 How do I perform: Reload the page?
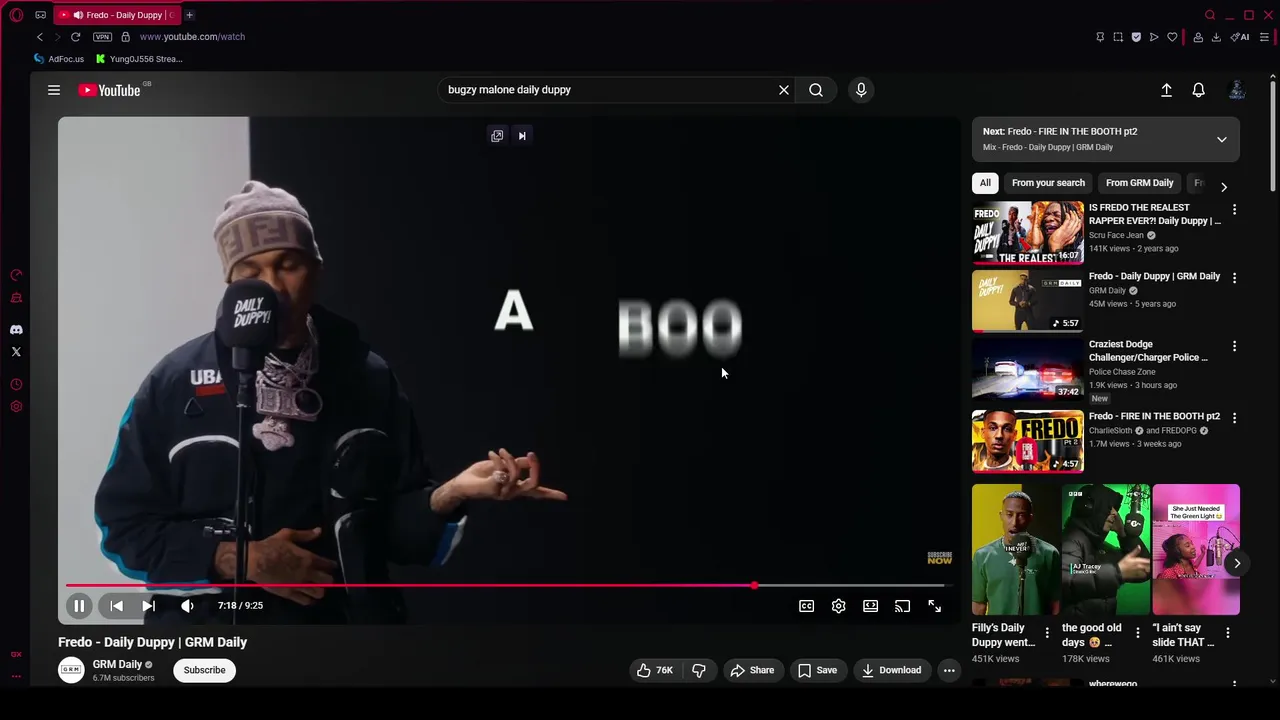pos(75,37)
